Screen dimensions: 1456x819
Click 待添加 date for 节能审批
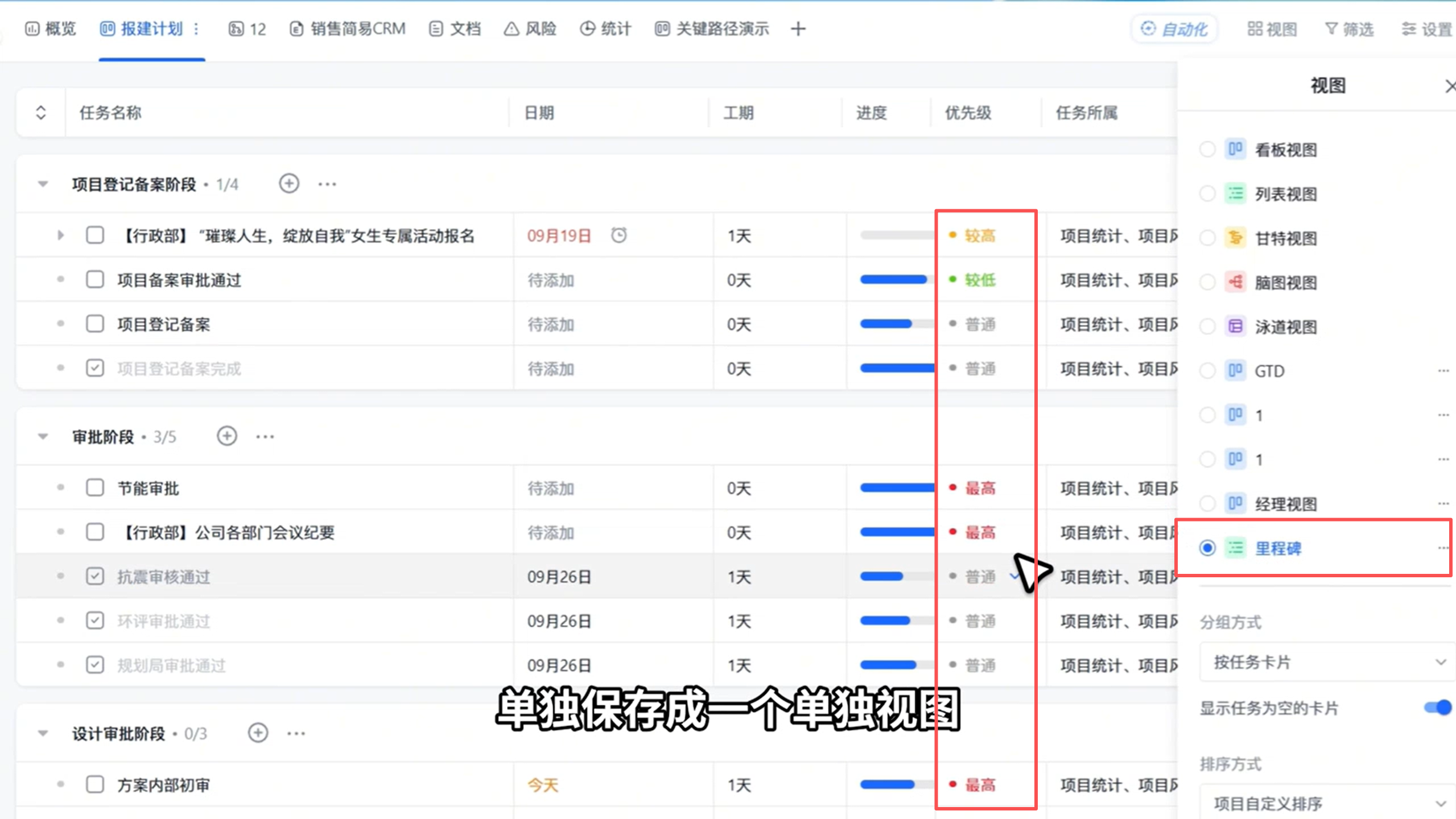[551, 488]
